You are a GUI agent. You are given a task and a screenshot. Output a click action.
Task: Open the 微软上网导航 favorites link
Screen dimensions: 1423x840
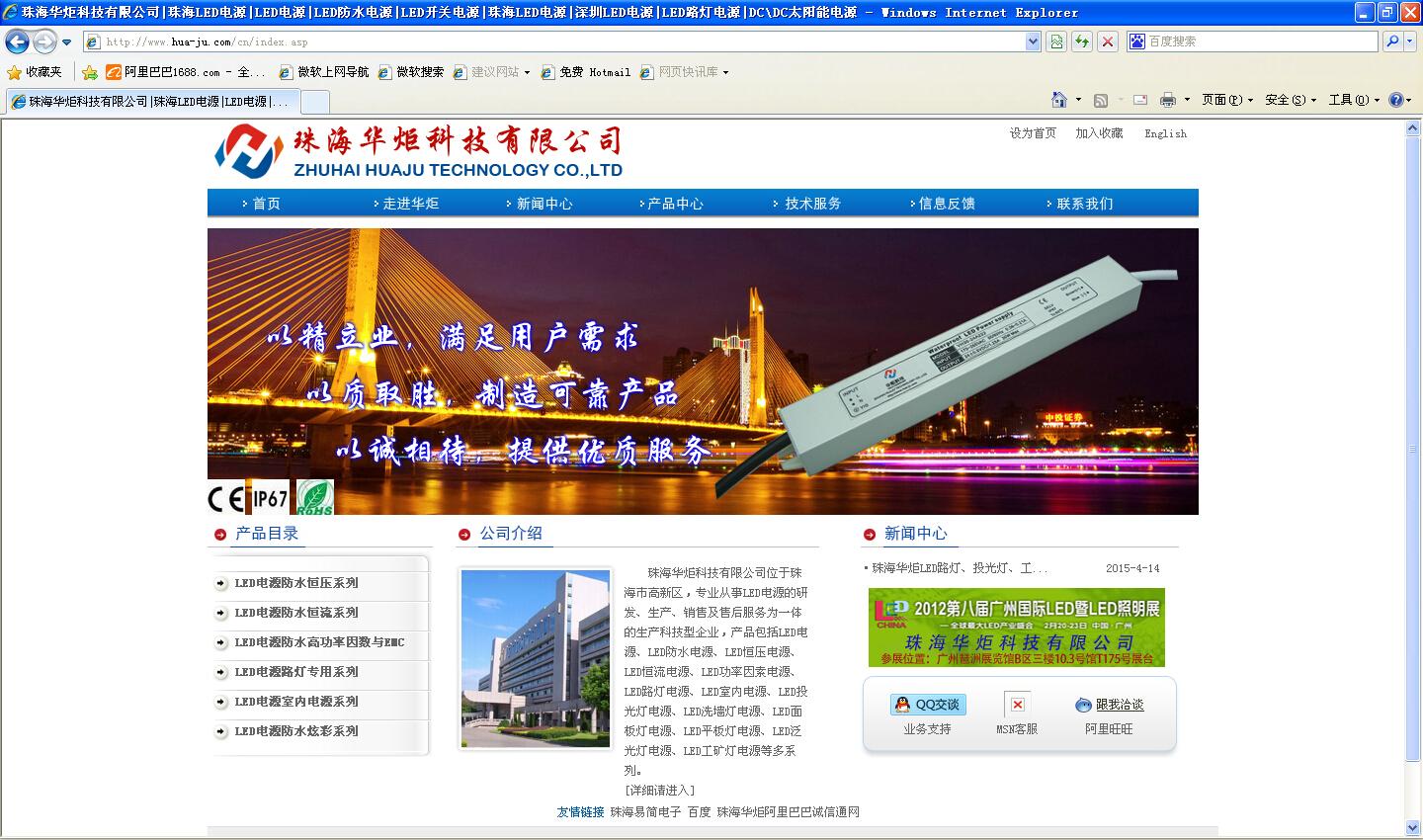[x=323, y=72]
